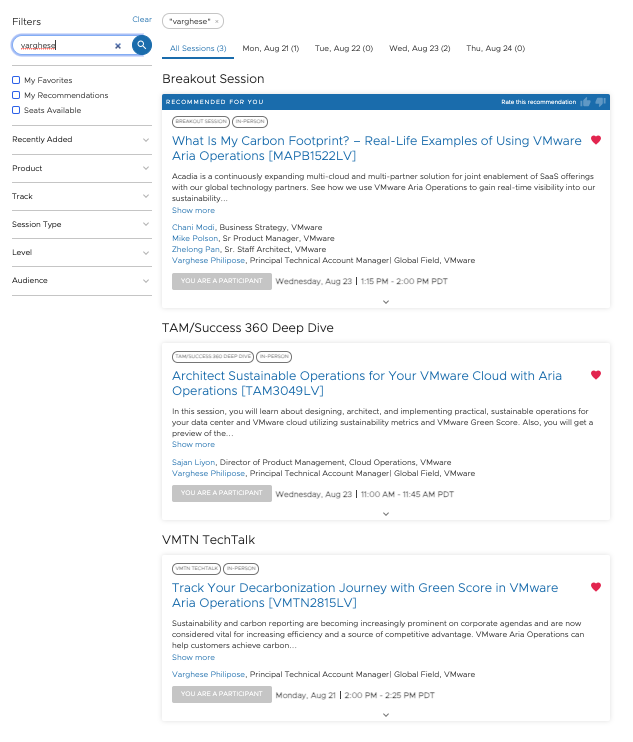
Task: Unfavorite the Architect Sustainable Operations heart
Action: click(x=596, y=375)
